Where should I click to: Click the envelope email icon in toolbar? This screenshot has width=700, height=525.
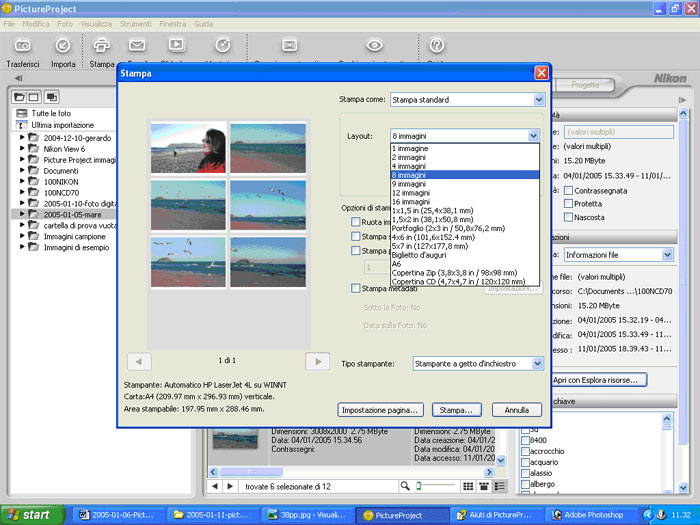[137, 45]
